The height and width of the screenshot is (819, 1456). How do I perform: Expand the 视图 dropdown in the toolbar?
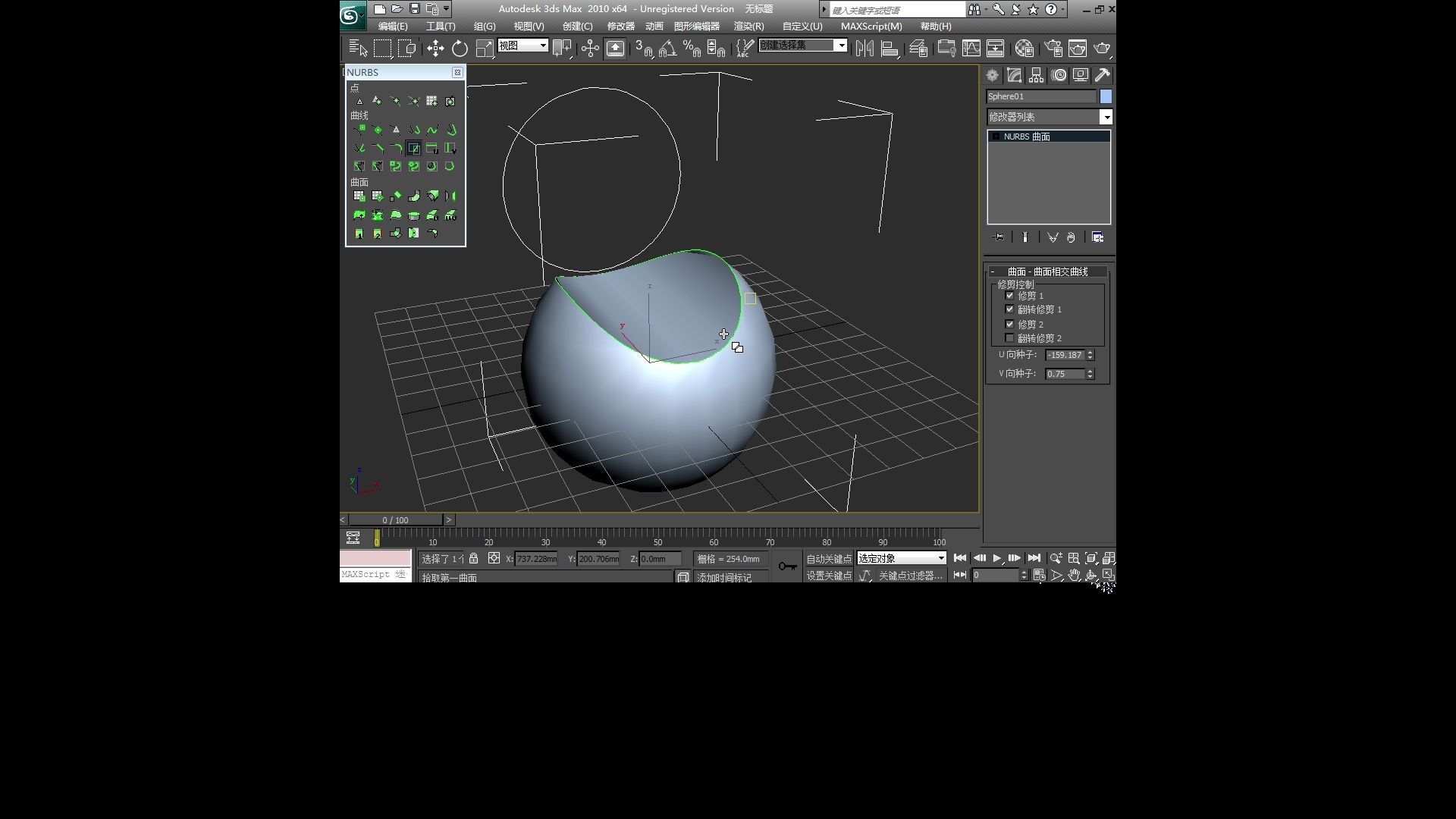point(541,45)
